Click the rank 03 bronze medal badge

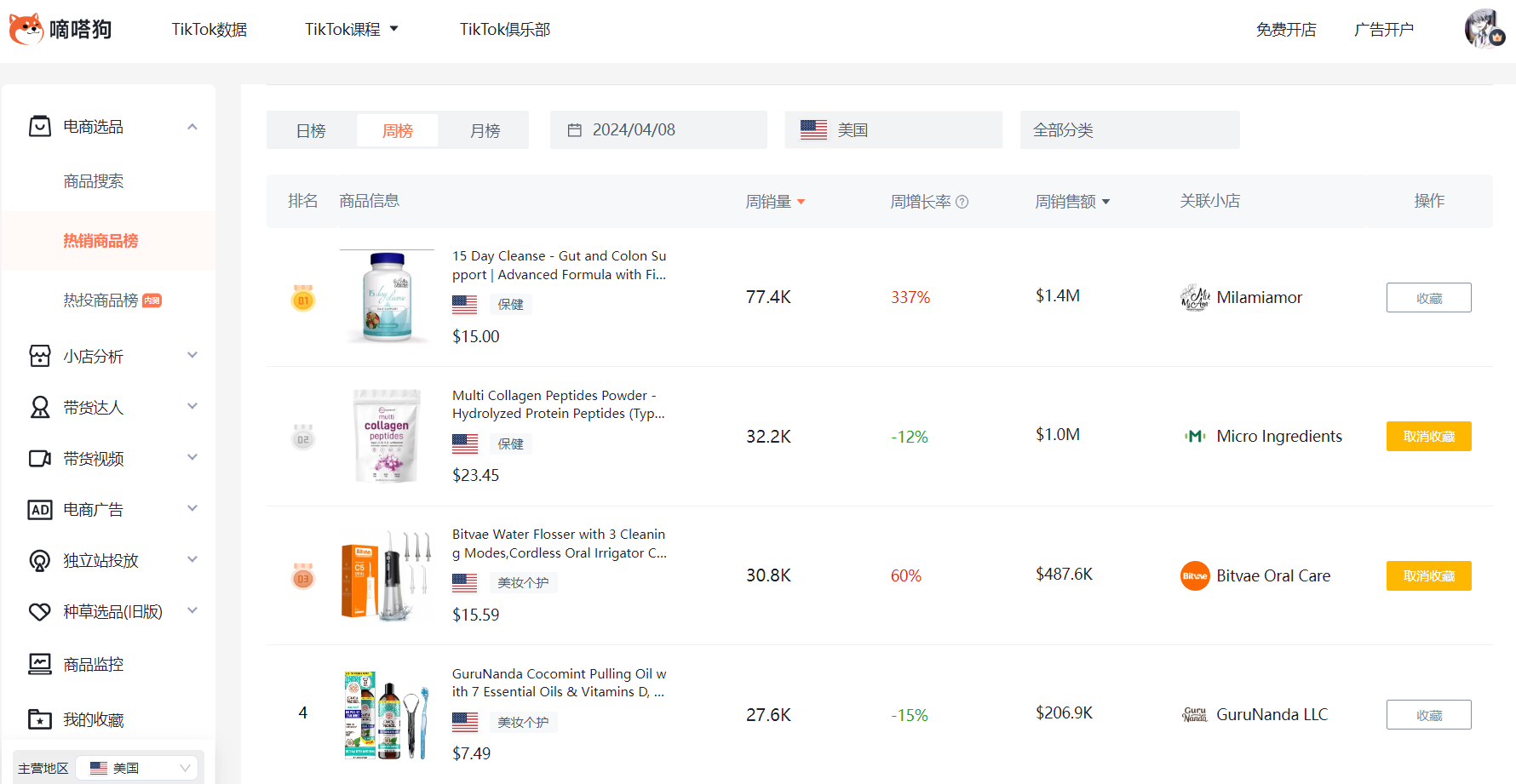pos(302,576)
